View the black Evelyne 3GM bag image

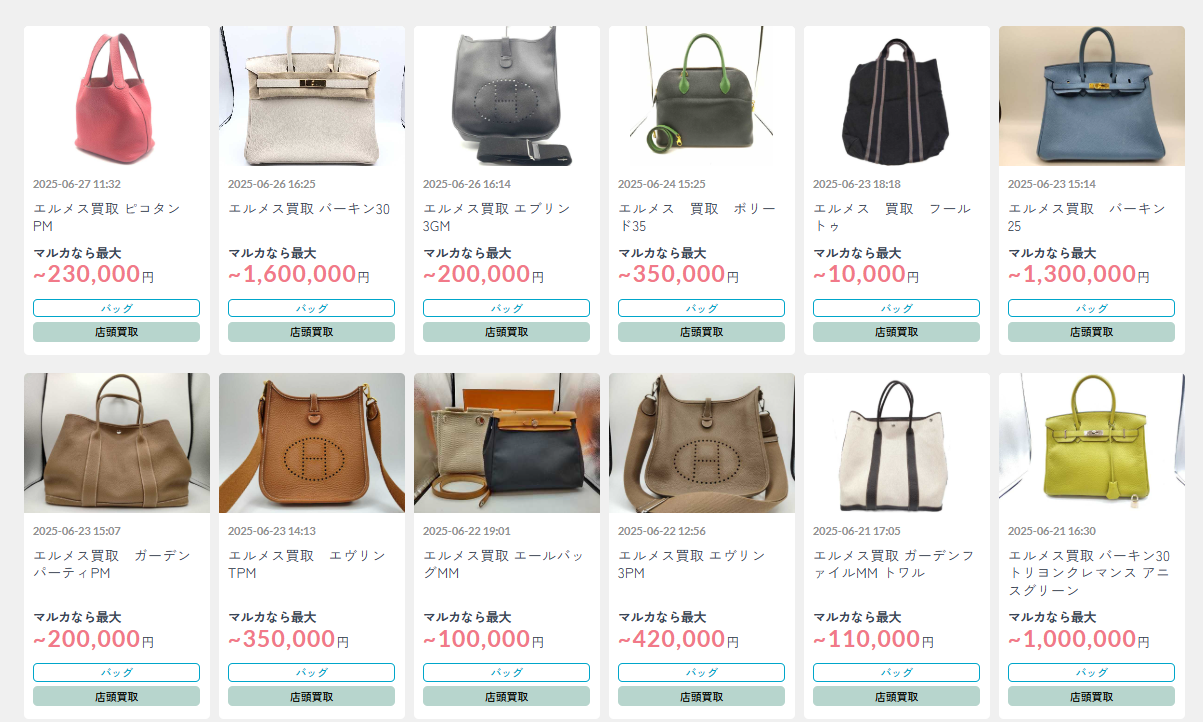pyautogui.click(x=507, y=96)
